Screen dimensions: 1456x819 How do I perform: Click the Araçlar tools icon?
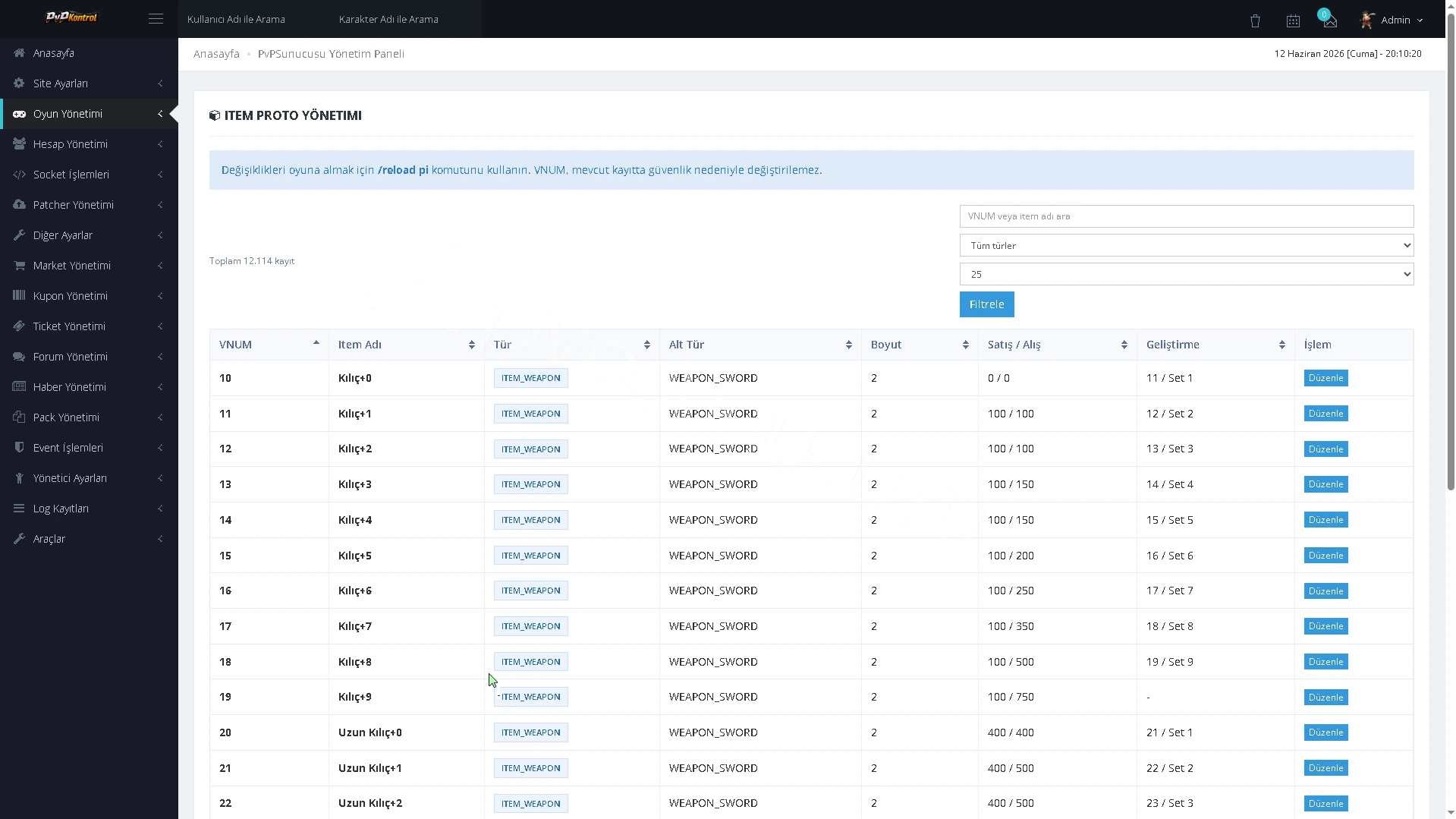tap(19, 539)
